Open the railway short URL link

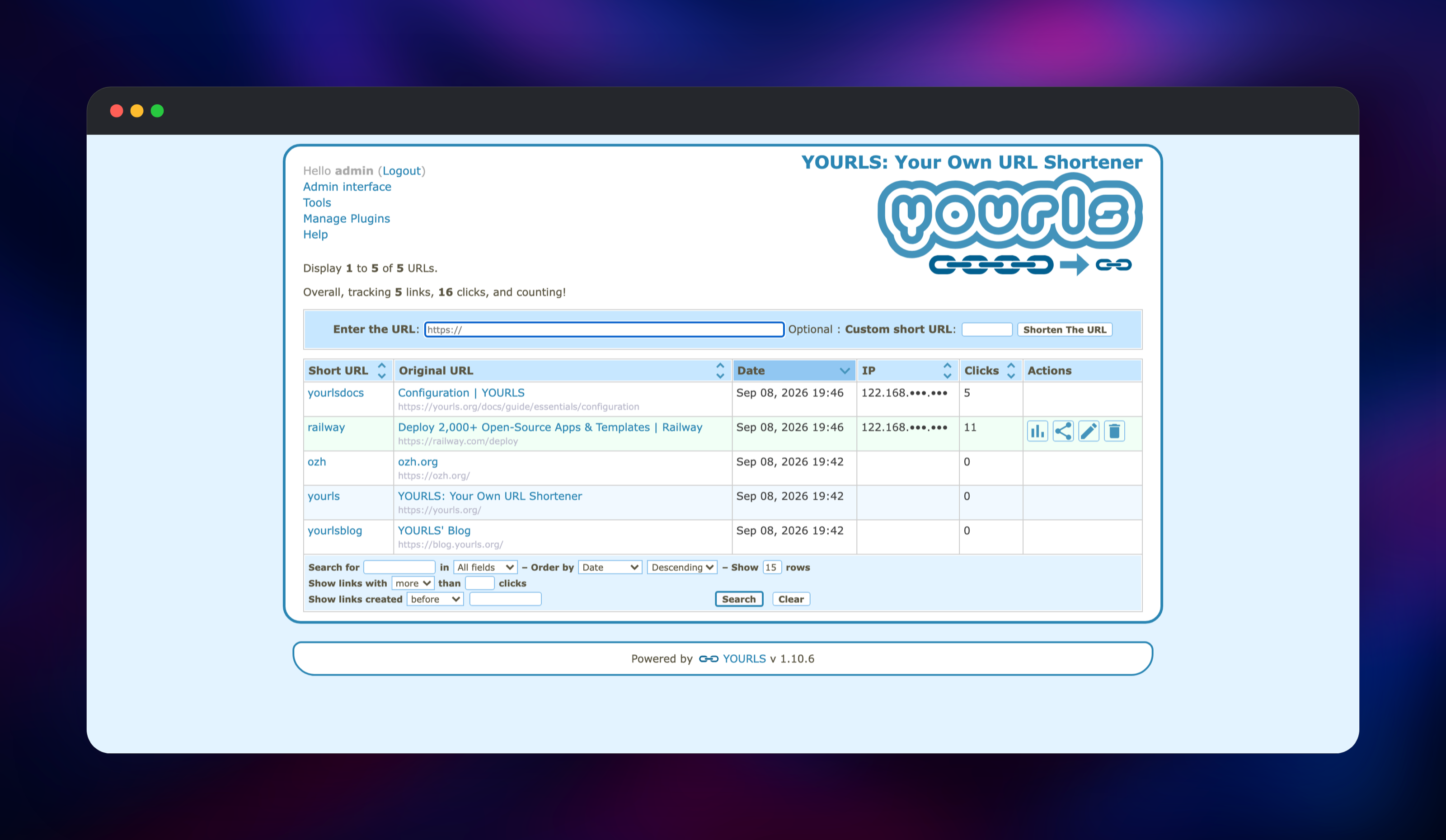pyautogui.click(x=326, y=427)
